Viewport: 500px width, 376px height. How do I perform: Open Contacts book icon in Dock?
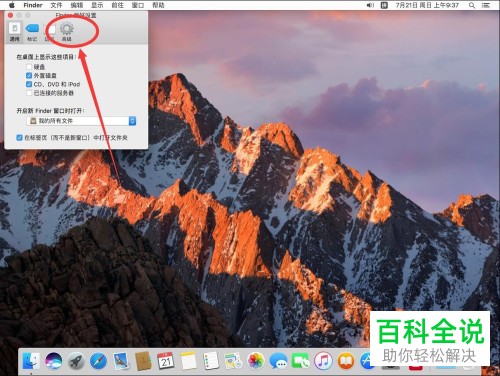[144, 361]
